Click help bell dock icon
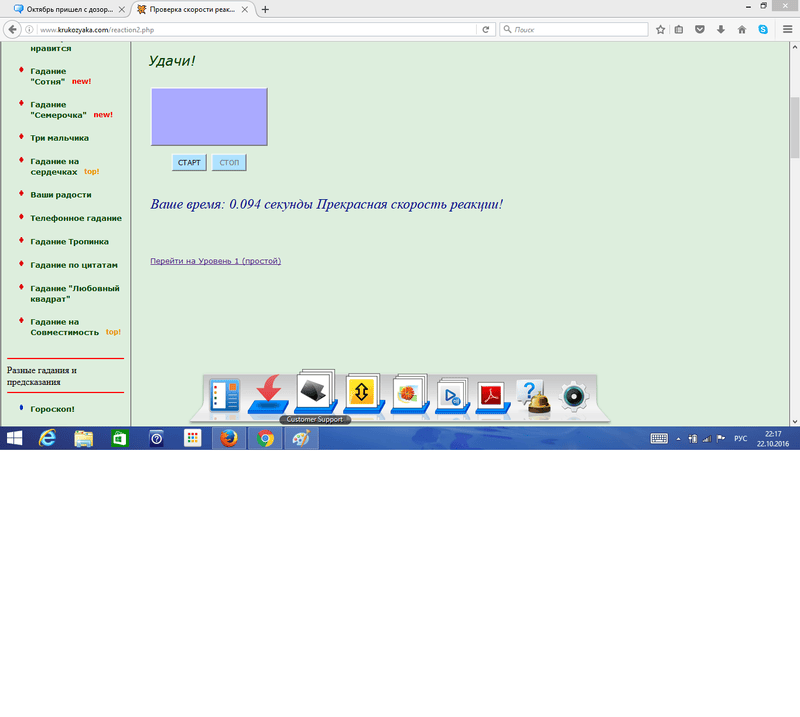This screenshot has height=717, width=800. (534, 396)
